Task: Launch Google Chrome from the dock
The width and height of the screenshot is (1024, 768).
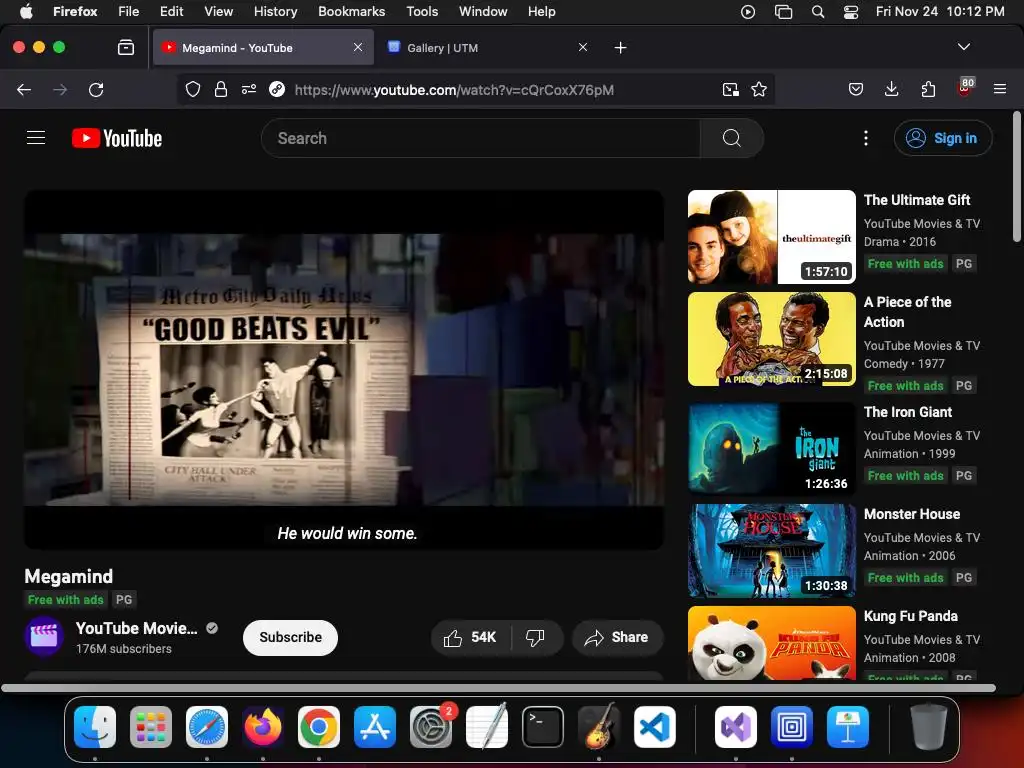Action: point(319,727)
